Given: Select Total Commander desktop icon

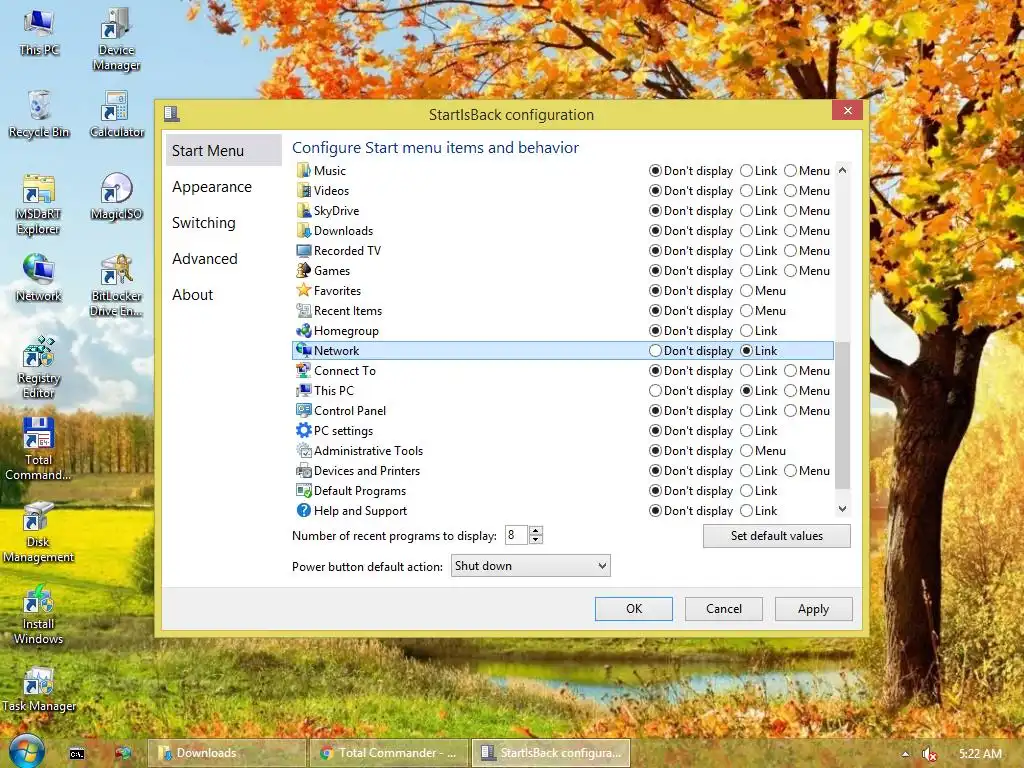Looking at the screenshot, I should click(38, 449).
